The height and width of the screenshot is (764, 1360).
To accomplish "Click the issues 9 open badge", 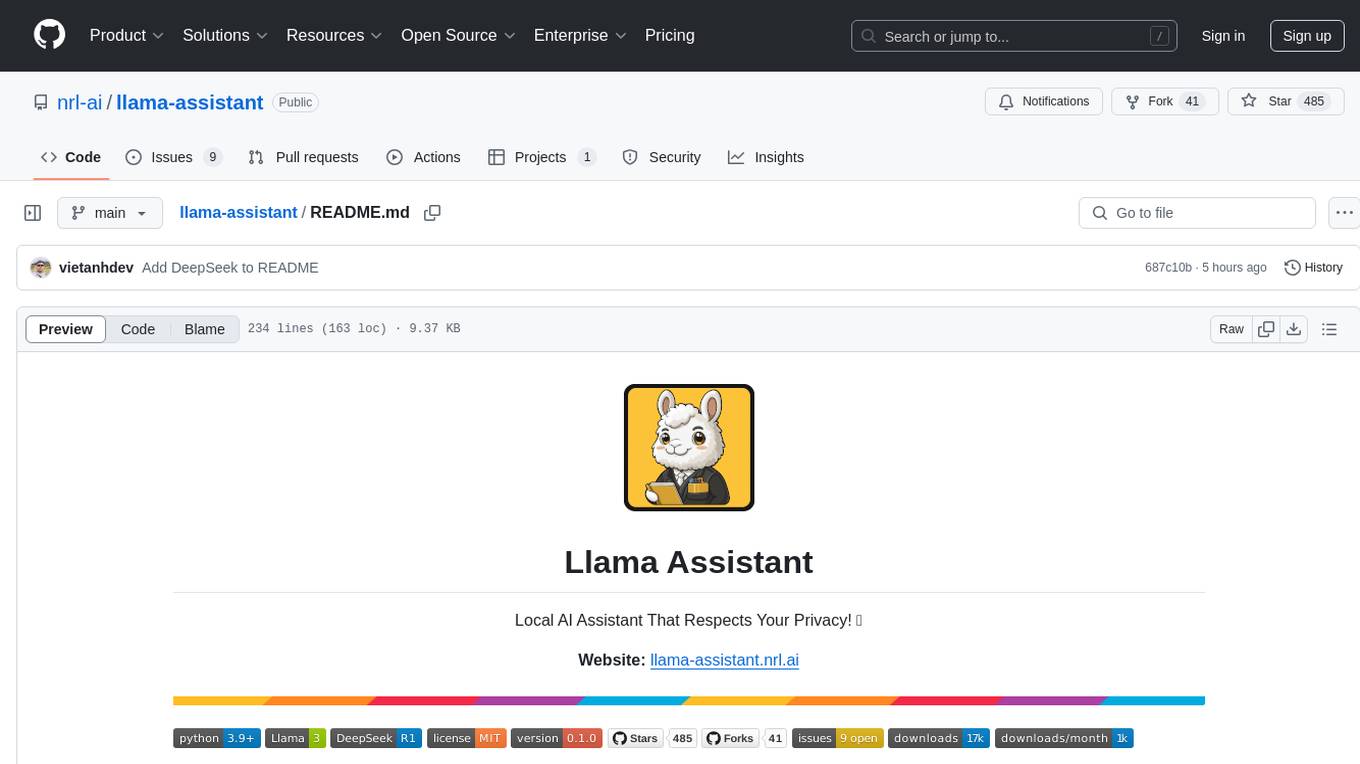I will click(837, 738).
